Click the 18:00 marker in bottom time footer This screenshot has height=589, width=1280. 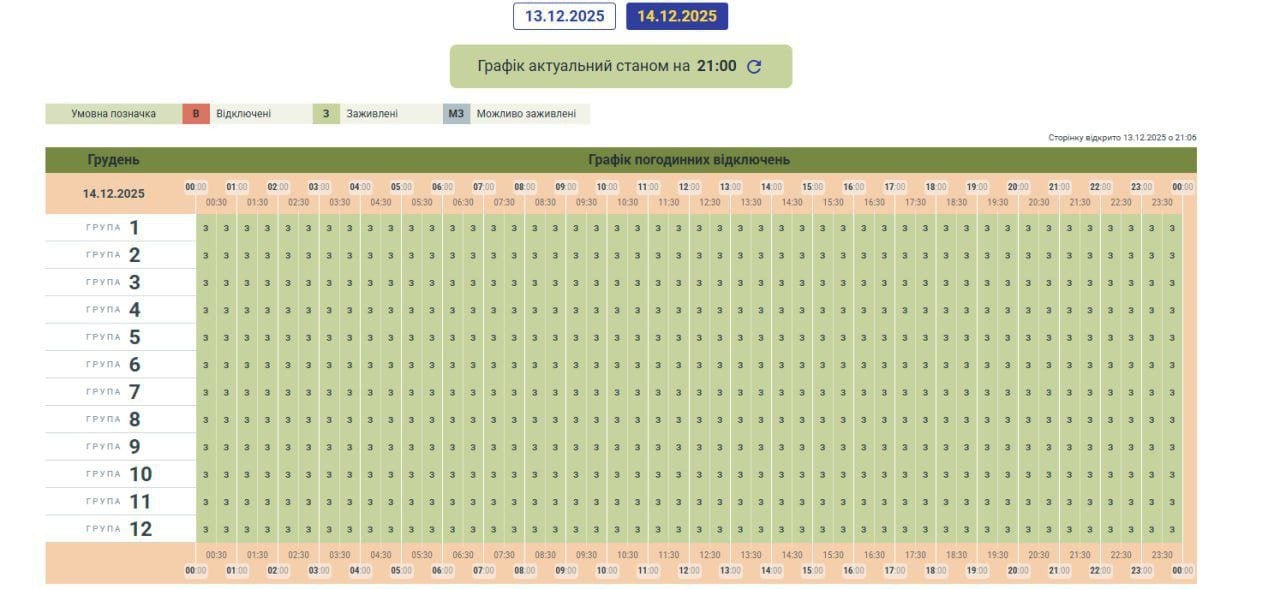935,571
